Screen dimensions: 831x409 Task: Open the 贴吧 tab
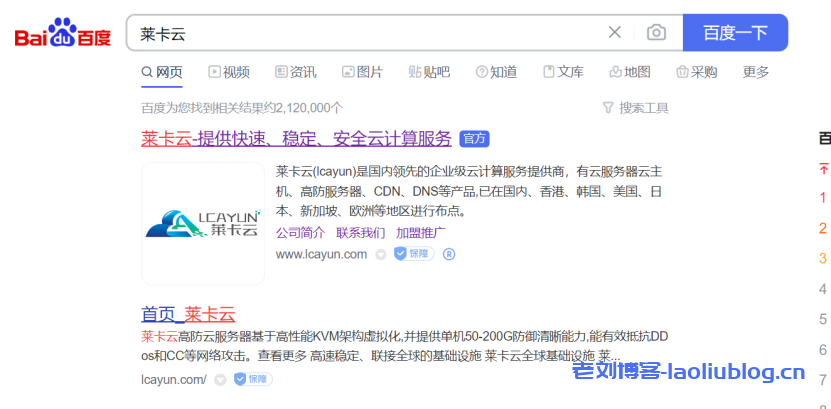coord(429,72)
